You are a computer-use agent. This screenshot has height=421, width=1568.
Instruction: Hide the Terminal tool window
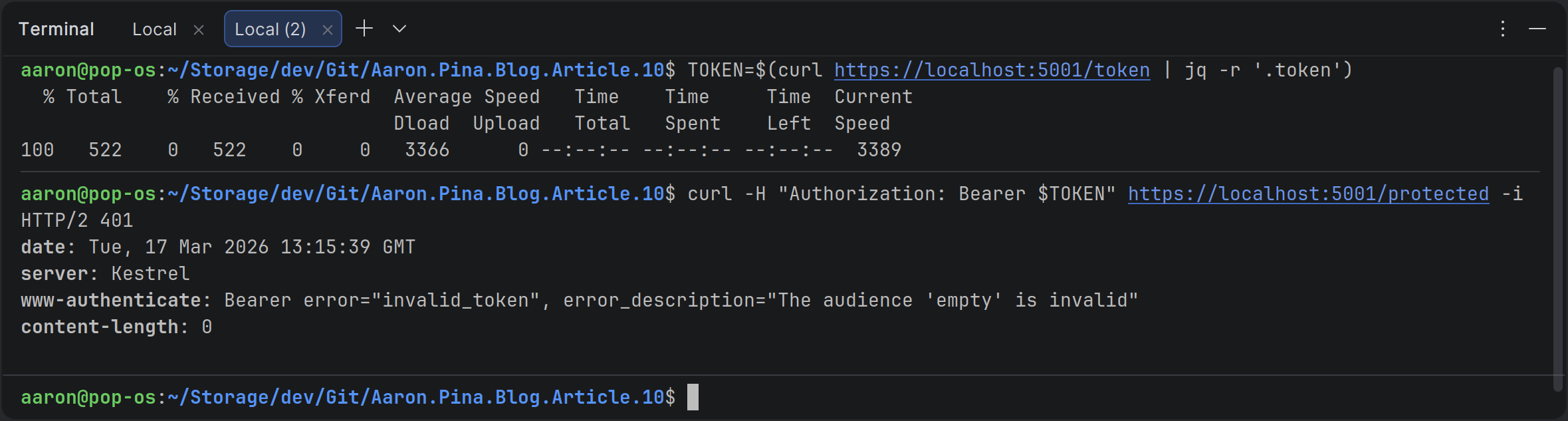(x=1537, y=29)
